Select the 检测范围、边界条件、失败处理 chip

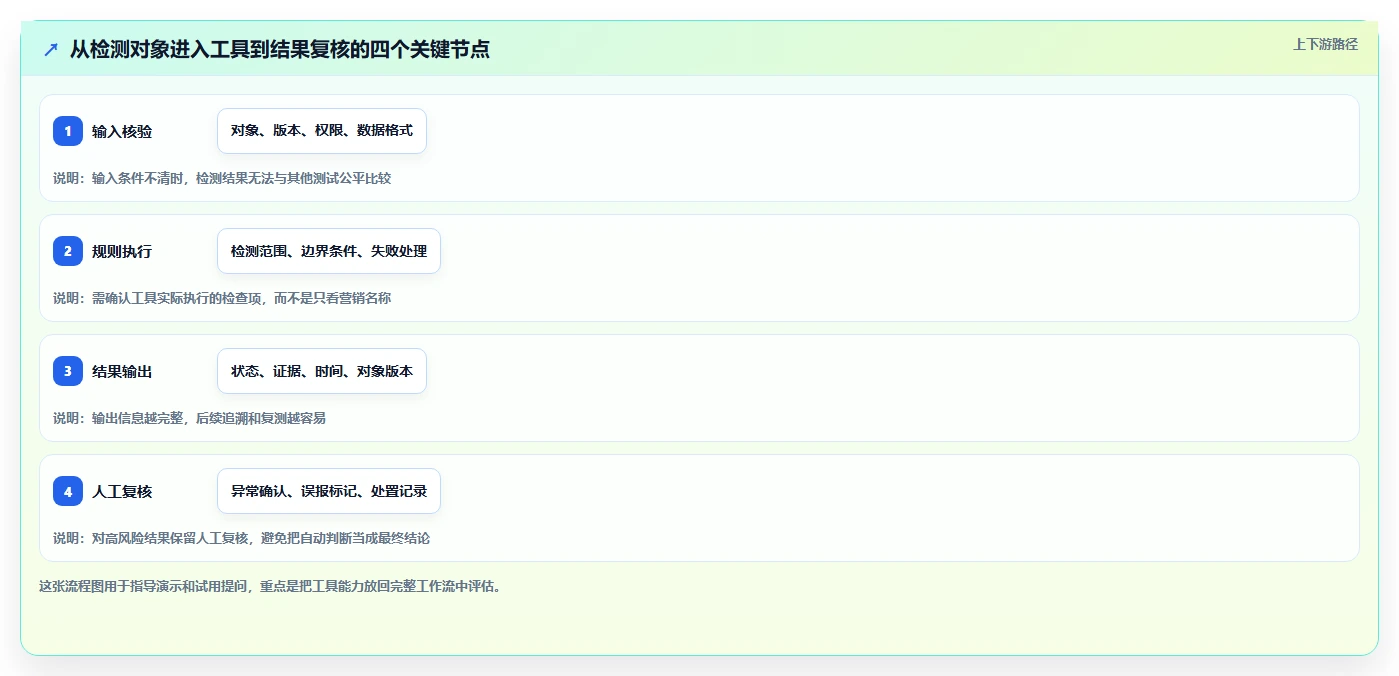pyautogui.click(x=329, y=251)
